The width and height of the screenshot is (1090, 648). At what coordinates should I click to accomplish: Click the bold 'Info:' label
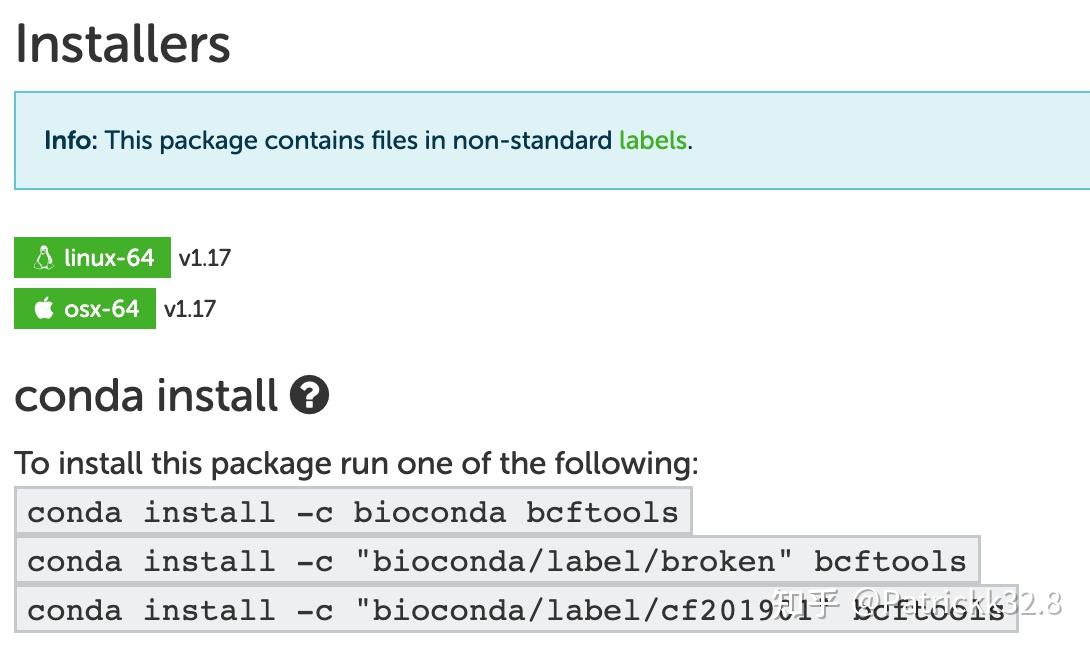click(x=70, y=140)
